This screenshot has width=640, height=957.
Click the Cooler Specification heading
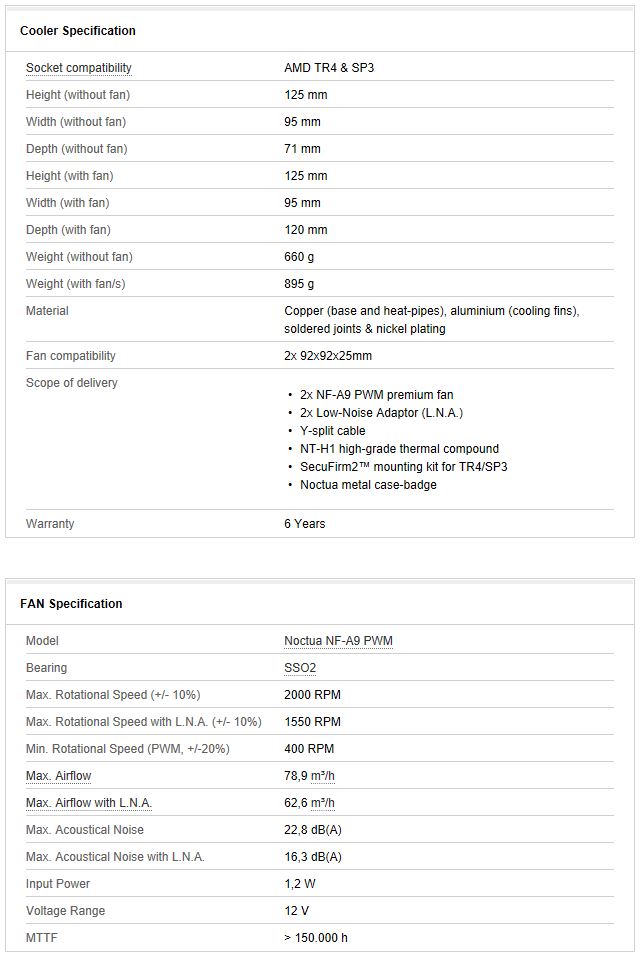(78, 31)
